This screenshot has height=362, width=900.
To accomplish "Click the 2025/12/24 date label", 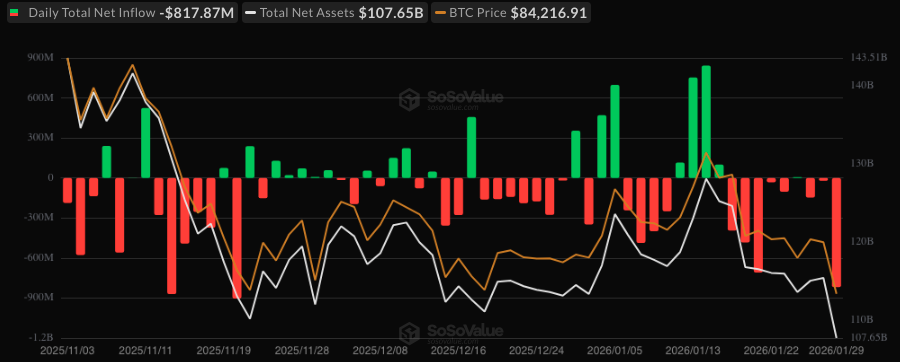I will [536, 350].
